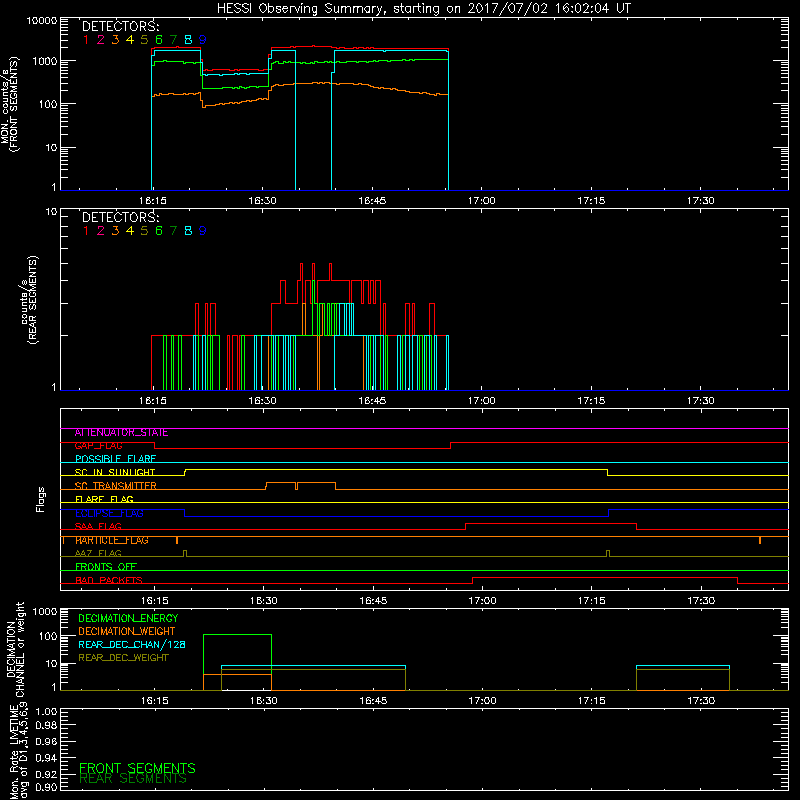Select the SAA_FLAG label
Viewport: 800px width, 800px height.
pos(98,526)
